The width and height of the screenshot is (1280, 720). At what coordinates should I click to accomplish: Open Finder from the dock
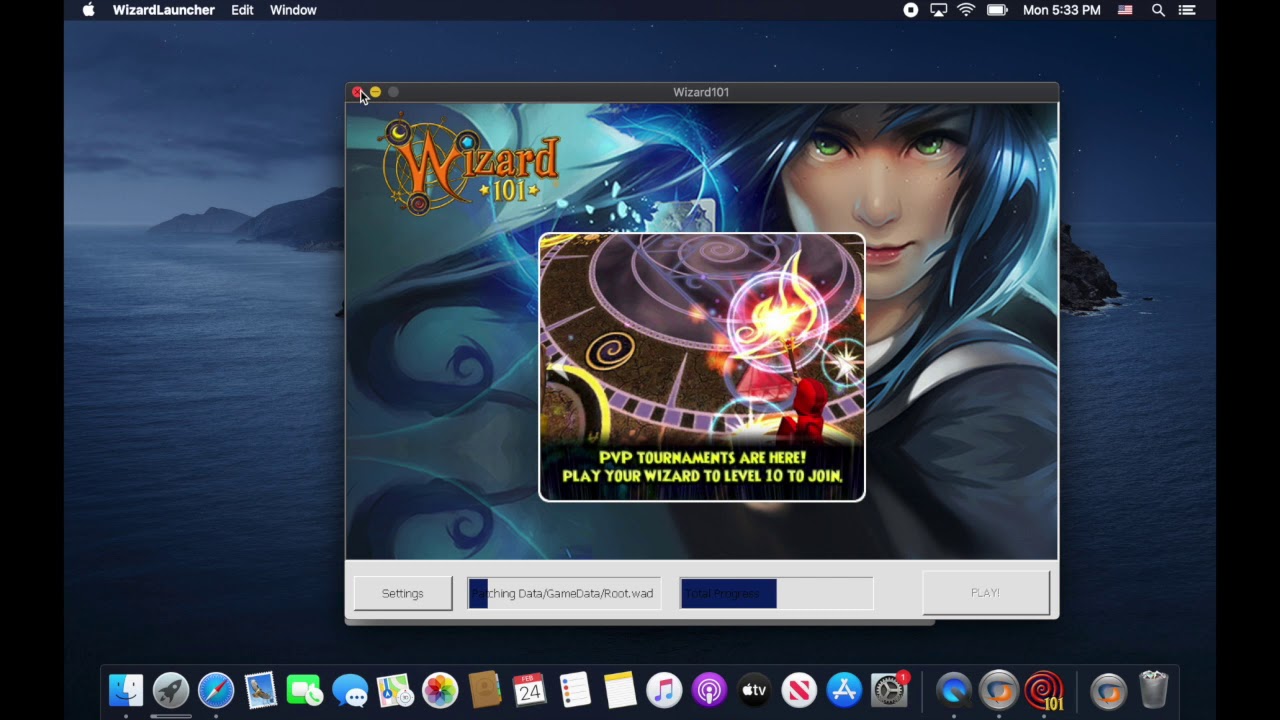coord(126,690)
